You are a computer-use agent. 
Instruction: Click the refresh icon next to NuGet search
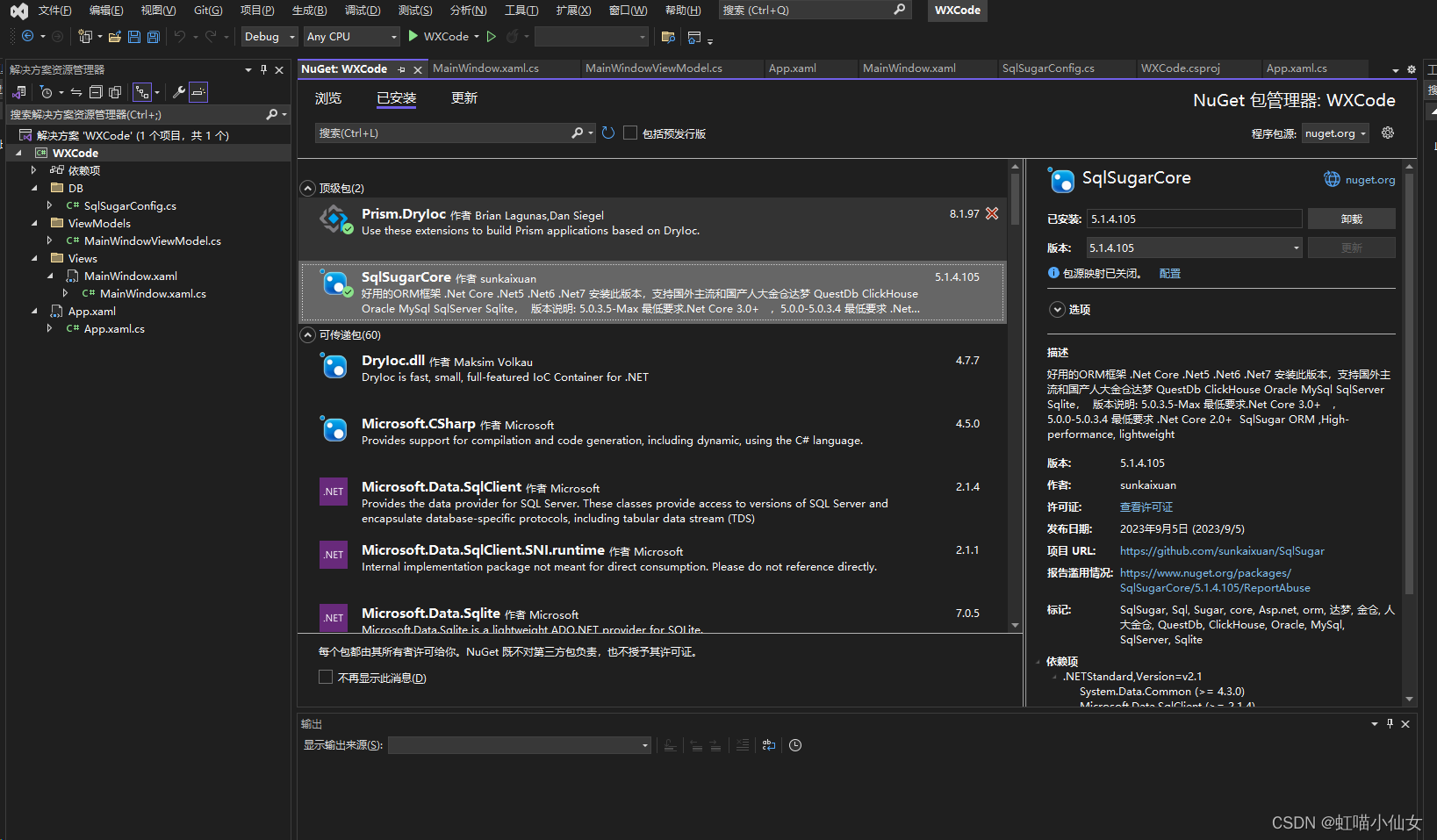608,133
